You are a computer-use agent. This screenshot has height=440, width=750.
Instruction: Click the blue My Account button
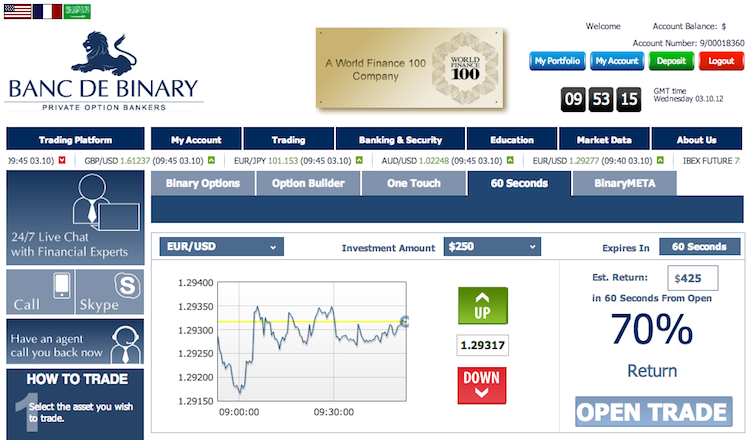(x=617, y=61)
